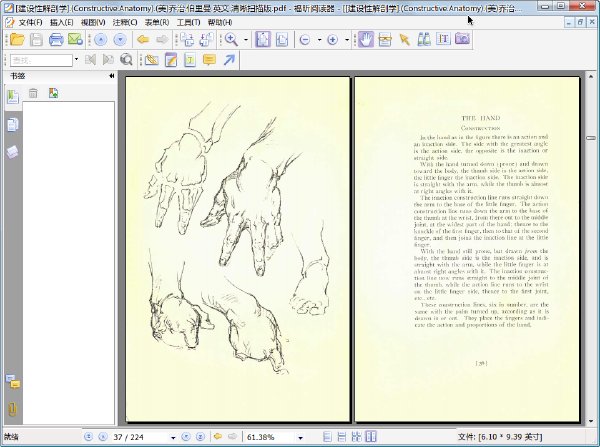This screenshot has width=600, height=447.
Task: Open the dropdown arrow next to the magnifier tool
Action: click(x=246, y=39)
